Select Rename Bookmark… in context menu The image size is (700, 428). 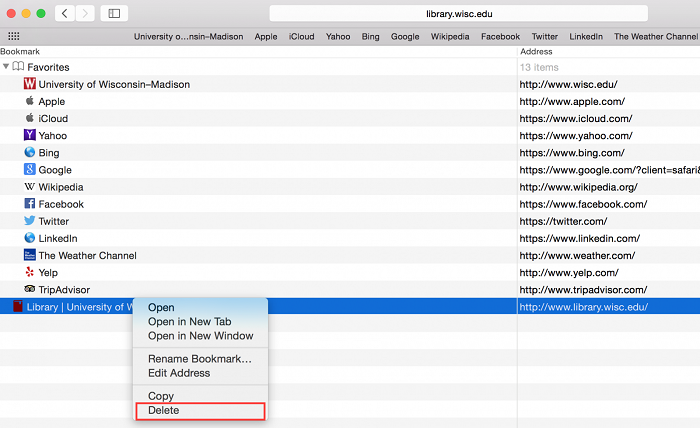pyautogui.click(x=200, y=359)
